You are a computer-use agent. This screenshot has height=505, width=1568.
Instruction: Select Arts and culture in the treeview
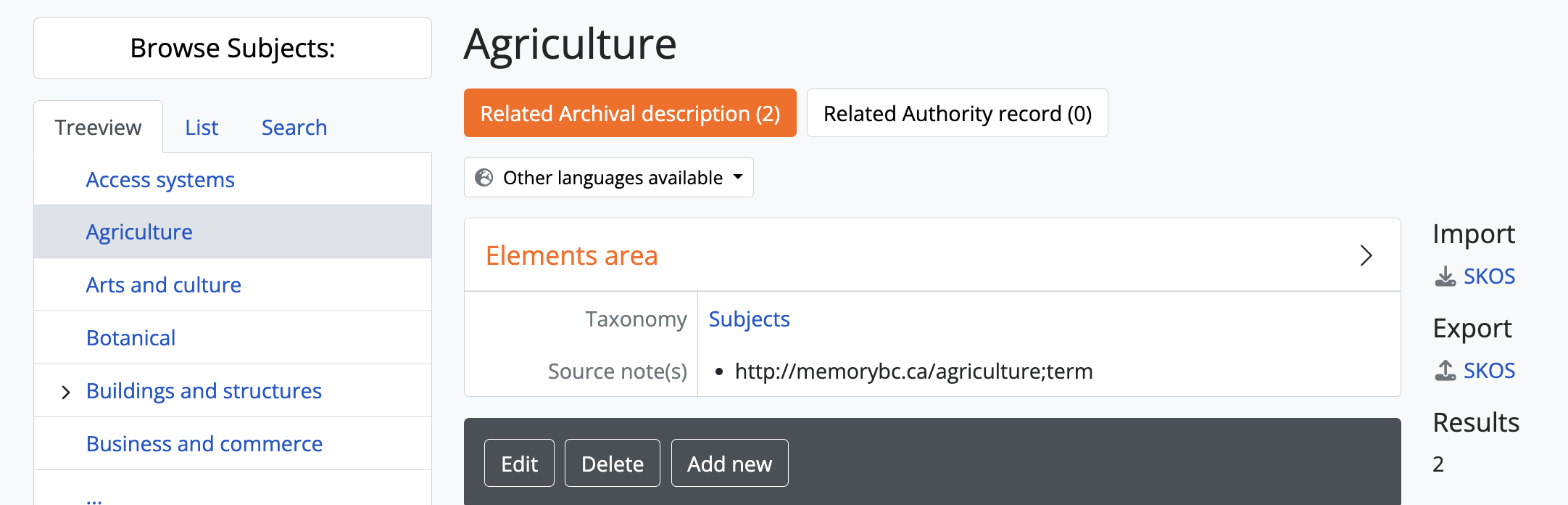pyautogui.click(x=164, y=285)
